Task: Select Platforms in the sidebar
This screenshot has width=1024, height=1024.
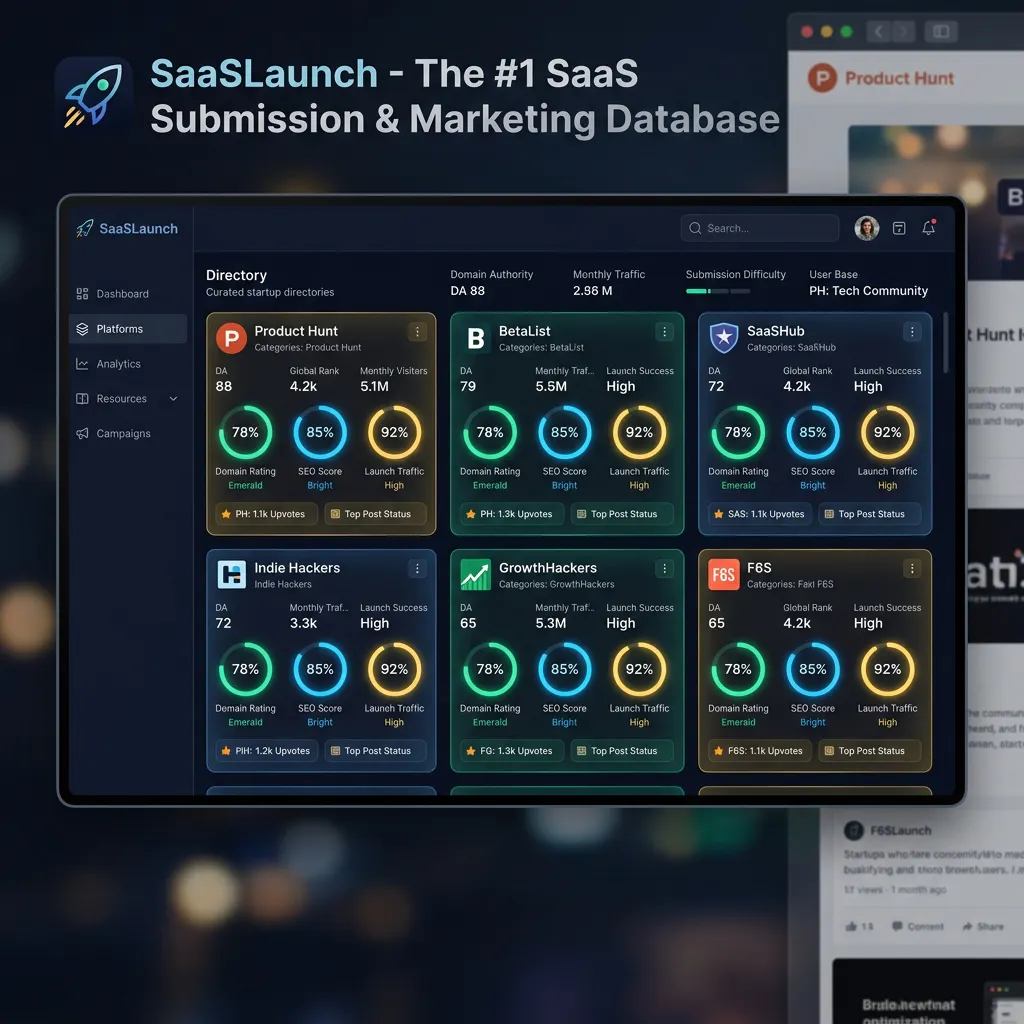Action: 128,328
